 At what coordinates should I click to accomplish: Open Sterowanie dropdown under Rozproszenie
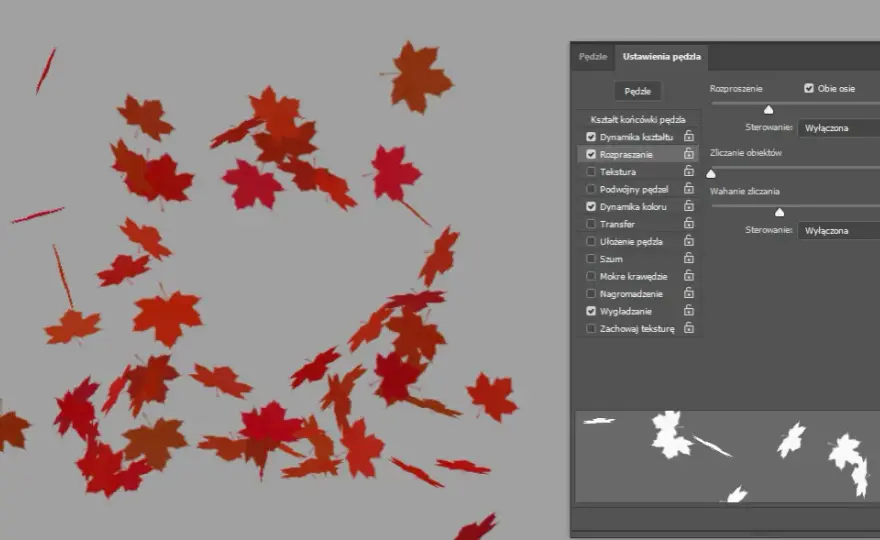[x=839, y=128]
